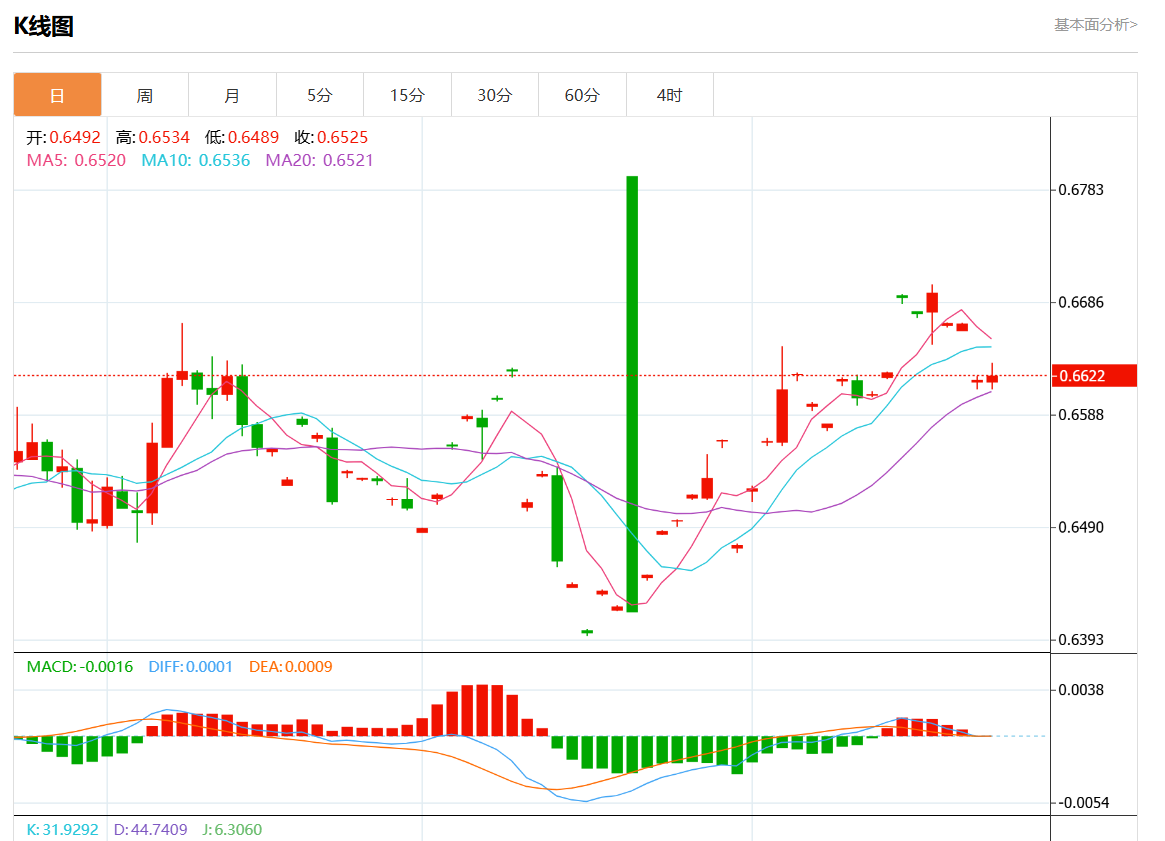Viewport: 1165px width, 841px height.
Task: Click the K:31.9292 KDJ value
Action: 62,830
